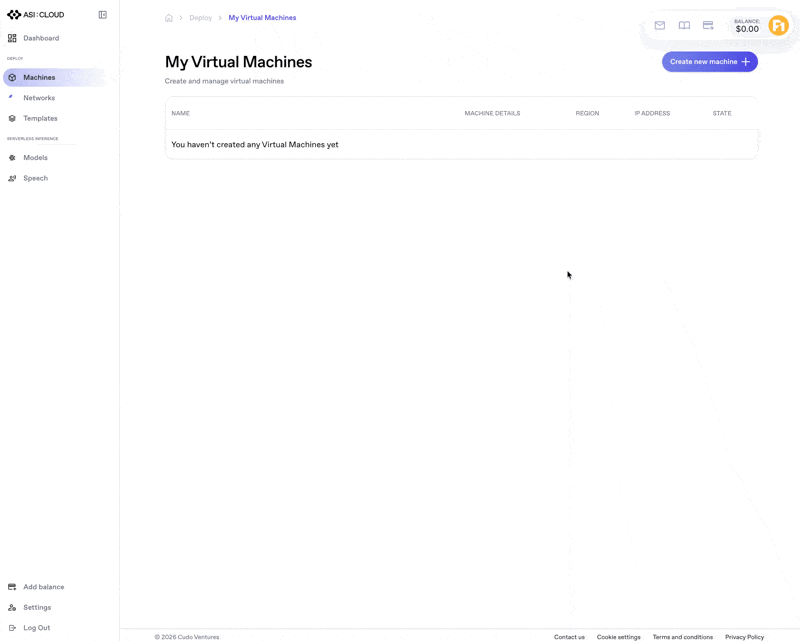Click the Networks icon in sidebar
This screenshot has height=641, width=800.
point(11,97)
